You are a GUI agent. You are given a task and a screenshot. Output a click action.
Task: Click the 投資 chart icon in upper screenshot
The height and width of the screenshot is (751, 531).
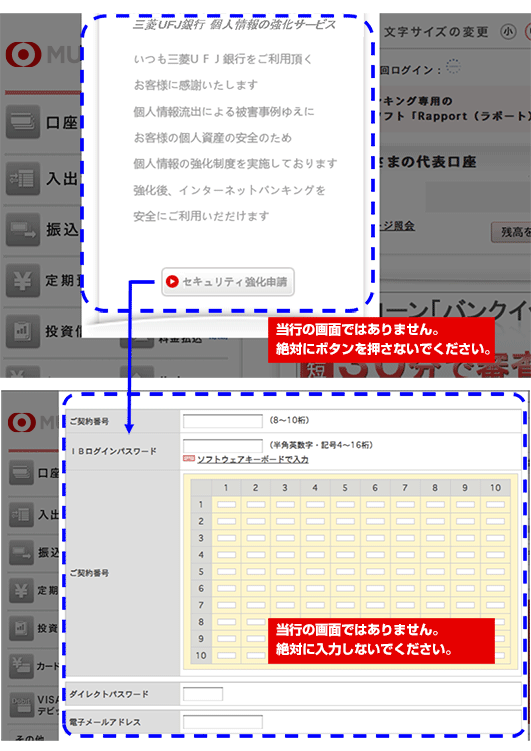click(x=23, y=330)
